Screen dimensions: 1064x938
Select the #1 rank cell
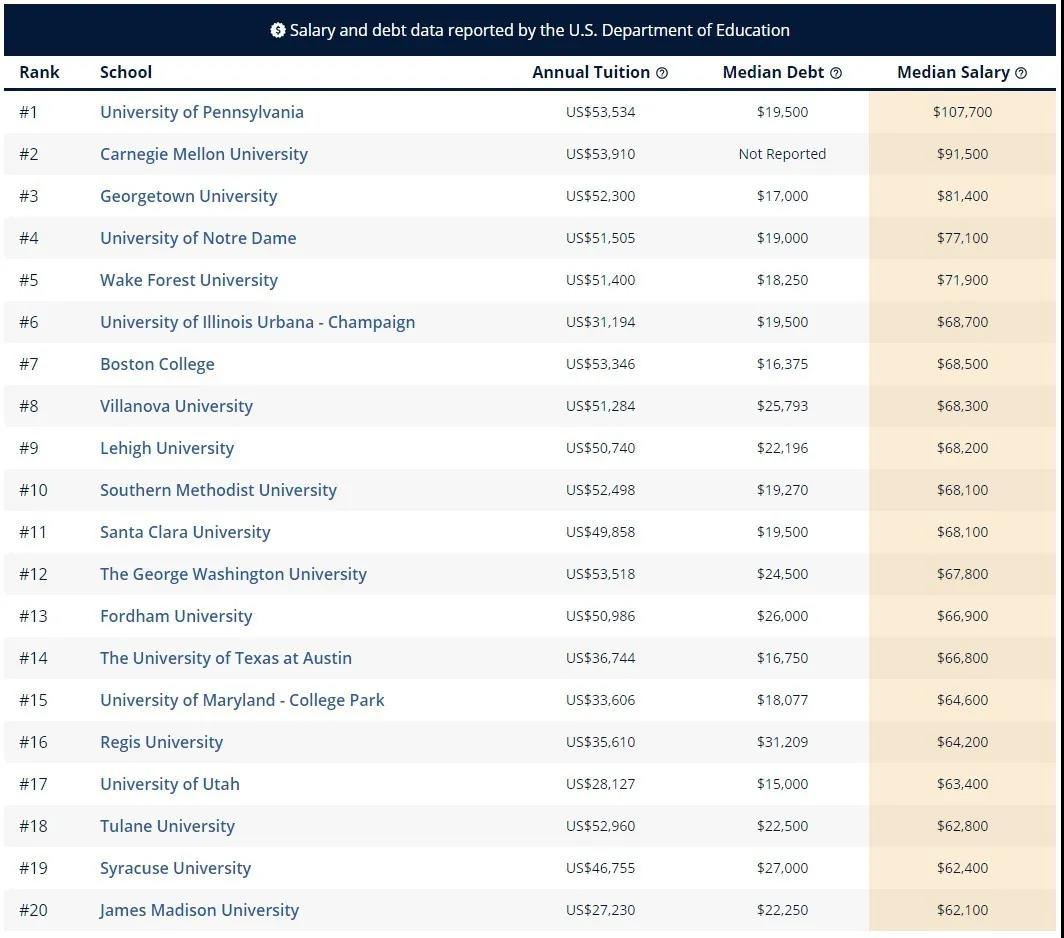[x=28, y=112]
